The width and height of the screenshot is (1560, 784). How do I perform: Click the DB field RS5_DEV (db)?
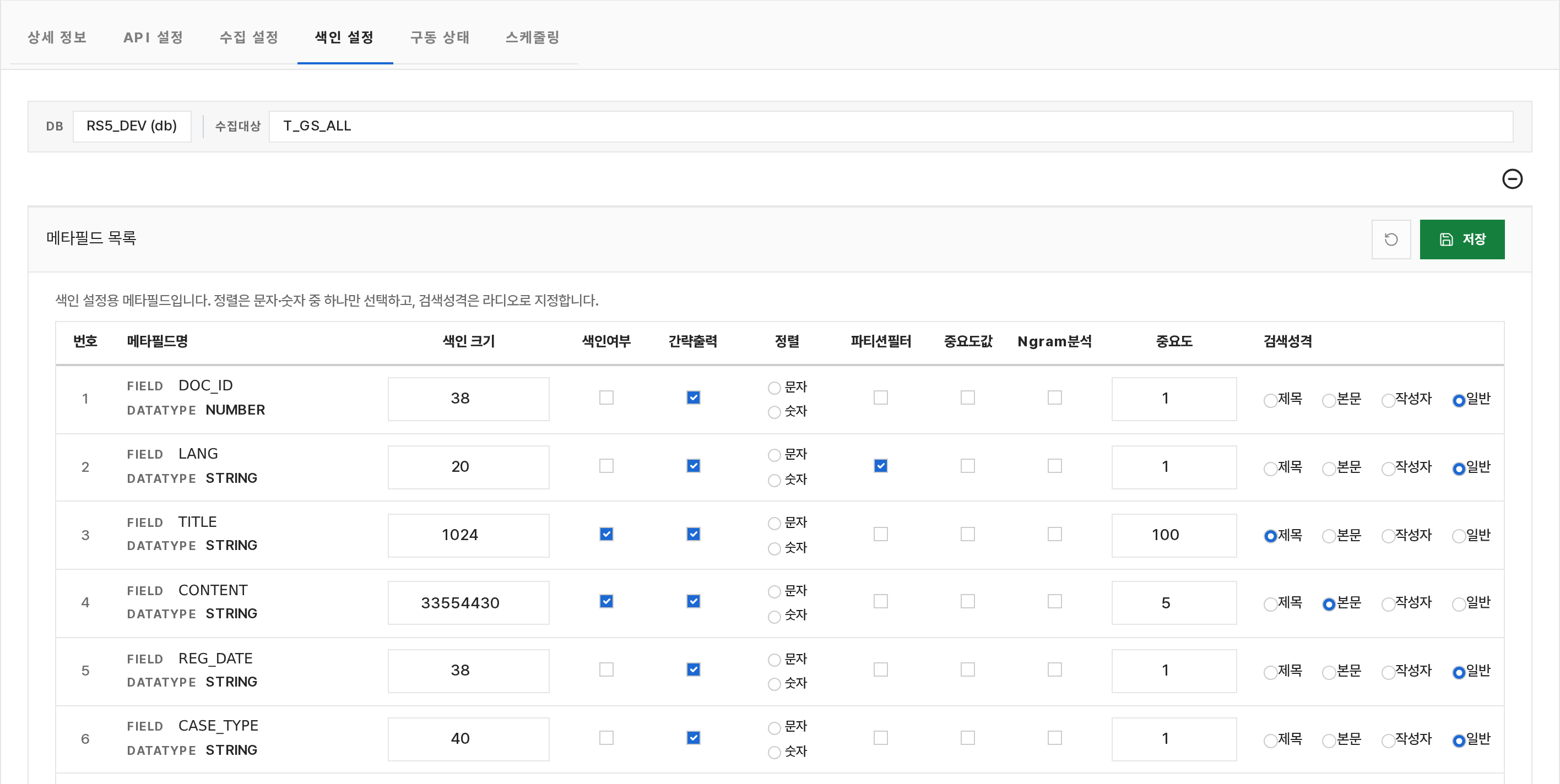point(132,126)
